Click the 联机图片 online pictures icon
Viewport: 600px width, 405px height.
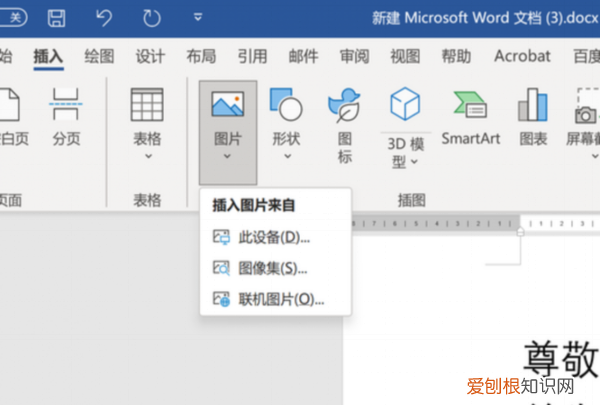(x=221, y=299)
